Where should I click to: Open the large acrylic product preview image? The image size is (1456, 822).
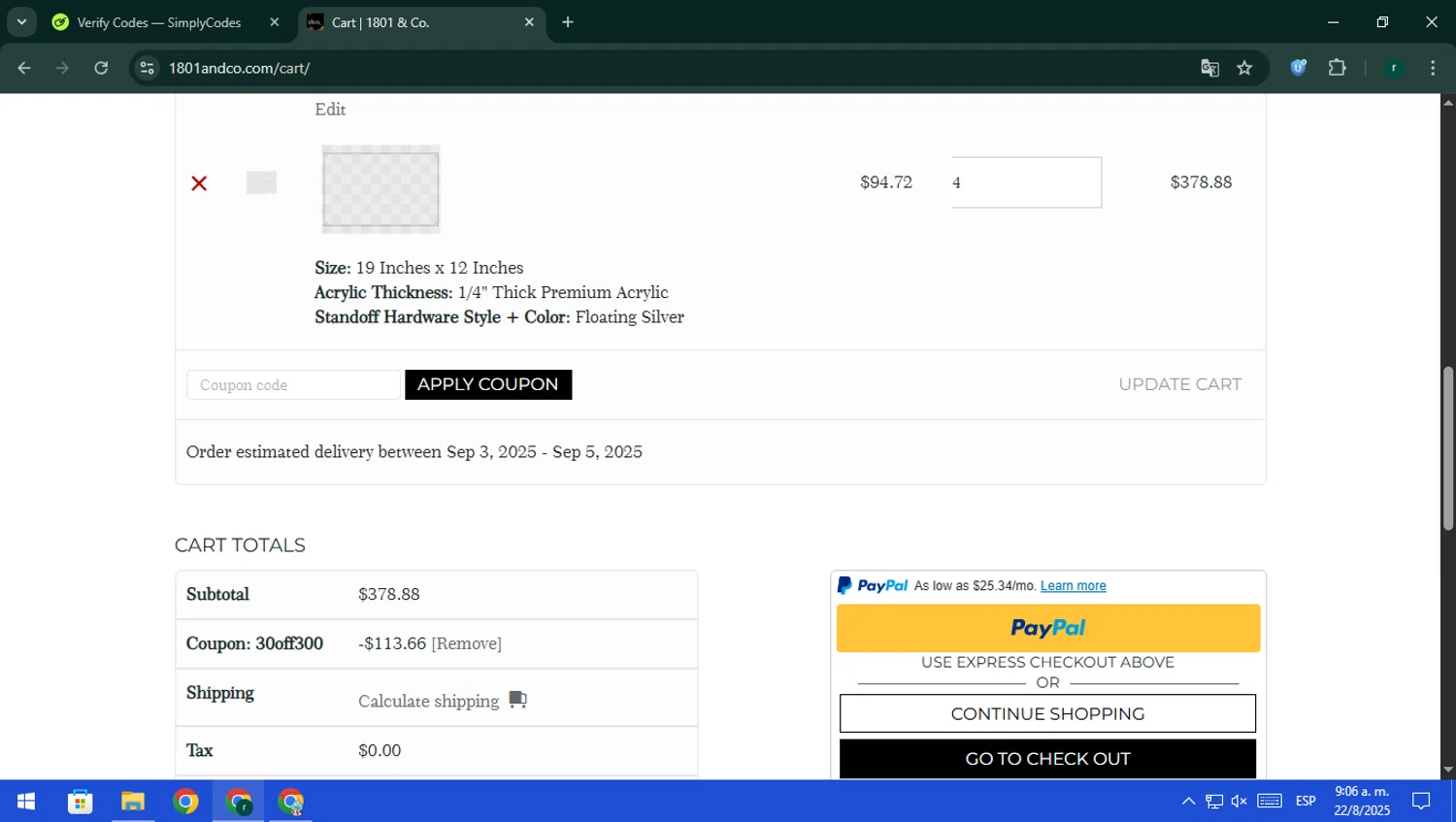pos(381,189)
